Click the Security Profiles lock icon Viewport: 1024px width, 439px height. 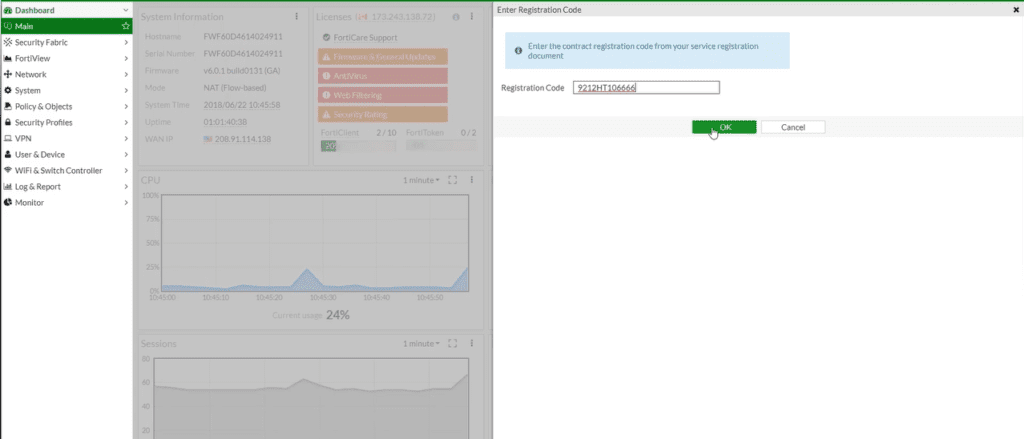8,122
